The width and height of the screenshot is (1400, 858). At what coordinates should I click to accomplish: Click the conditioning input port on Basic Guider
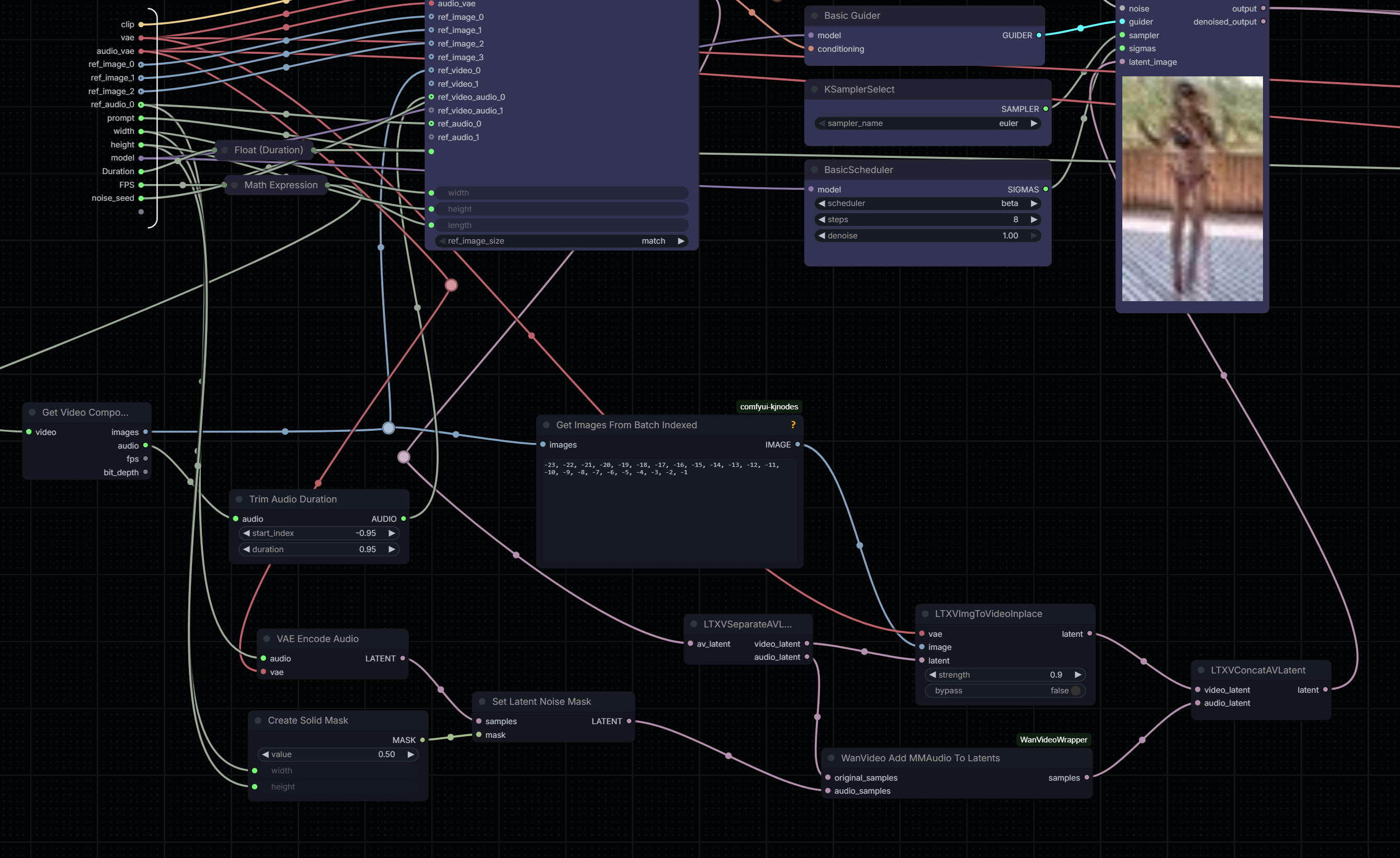pos(811,49)
